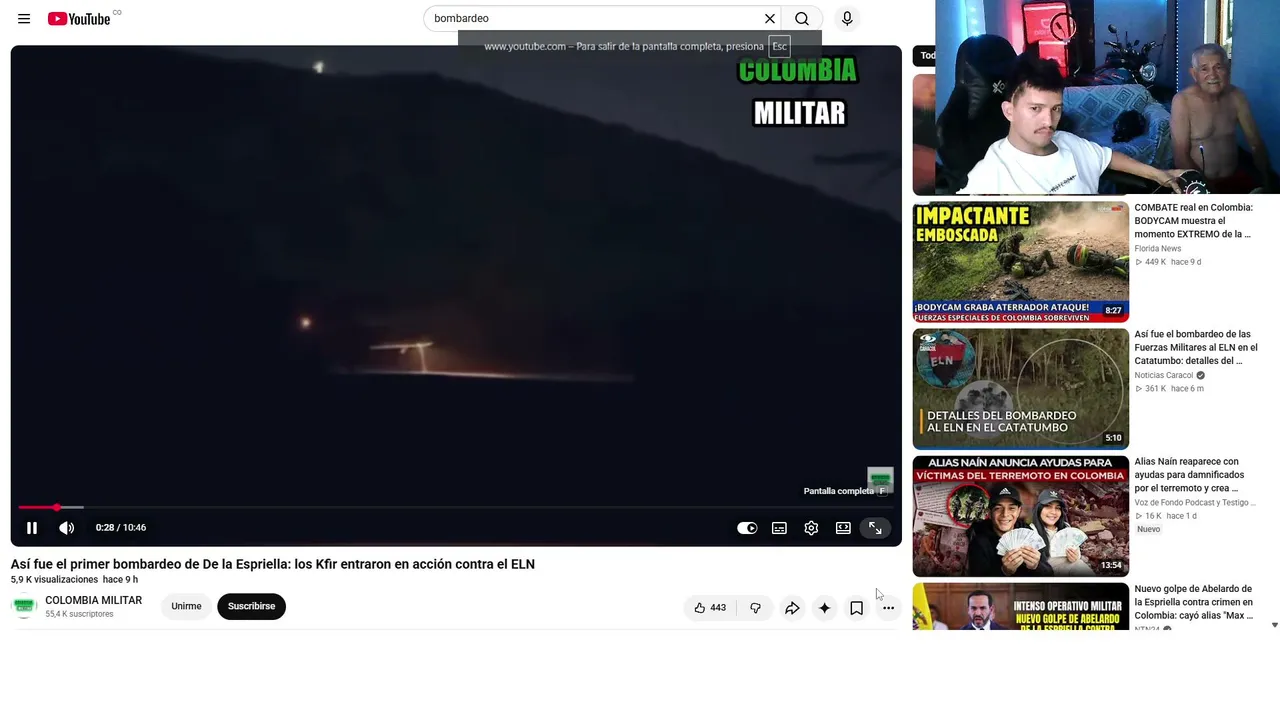This screenshot has width=1280, height=720.
Task: Open the "Alias Naín reaparece" title link
Action: point(1189,475)
